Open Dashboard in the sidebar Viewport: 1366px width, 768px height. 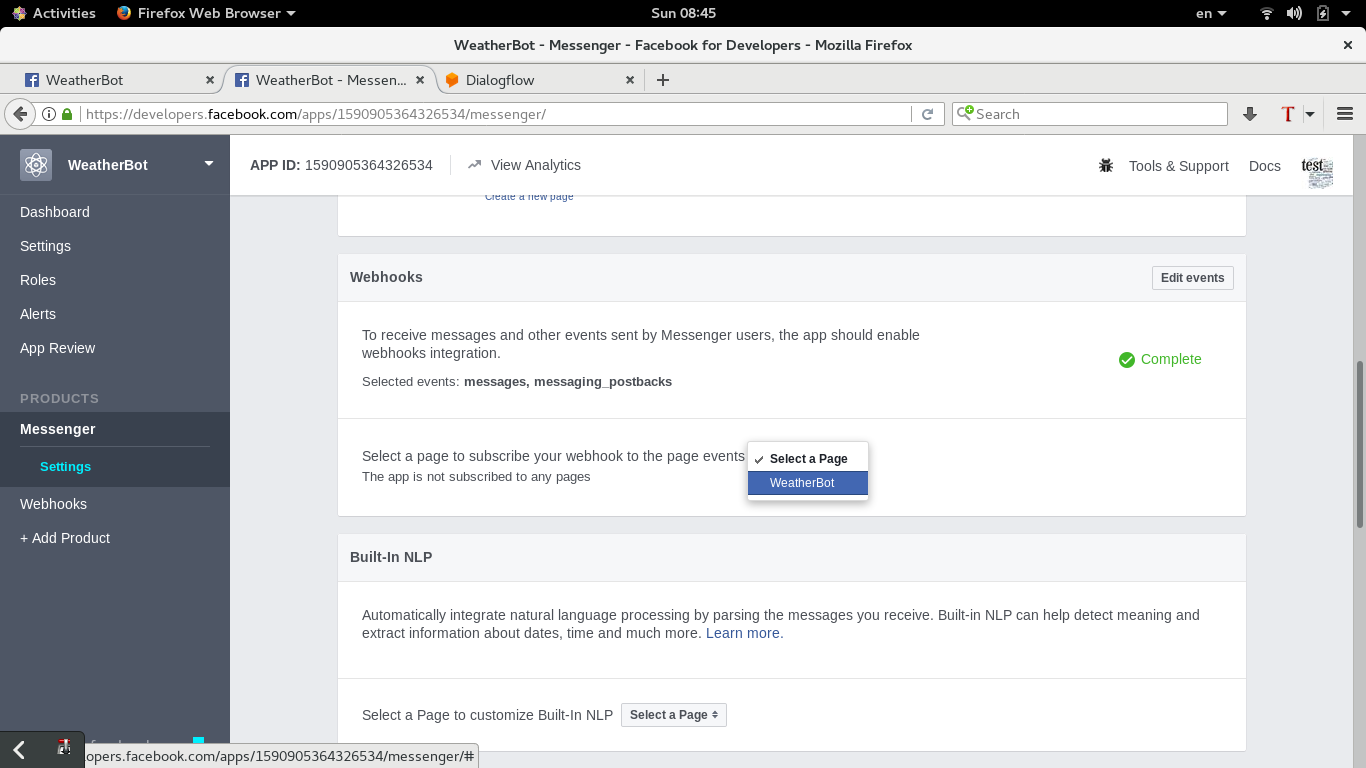pos(55,212)
